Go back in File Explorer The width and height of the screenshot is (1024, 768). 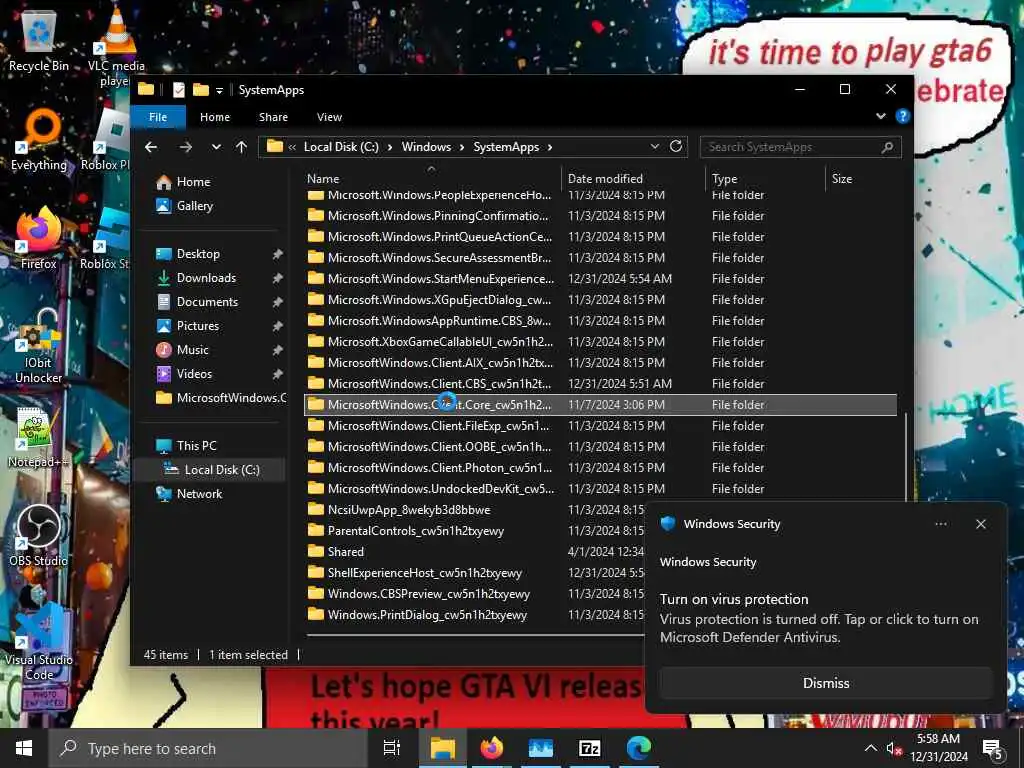(x=151, y=147)
